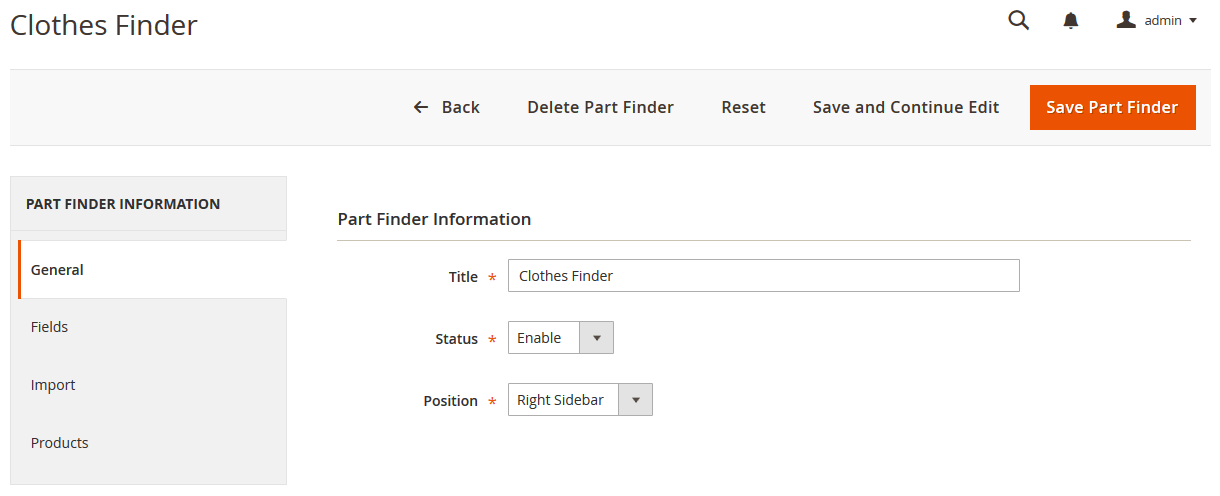Viewport: 1220px width, 496px height.
Task: Switch to the General tab
Action: [x=57, y=270]
